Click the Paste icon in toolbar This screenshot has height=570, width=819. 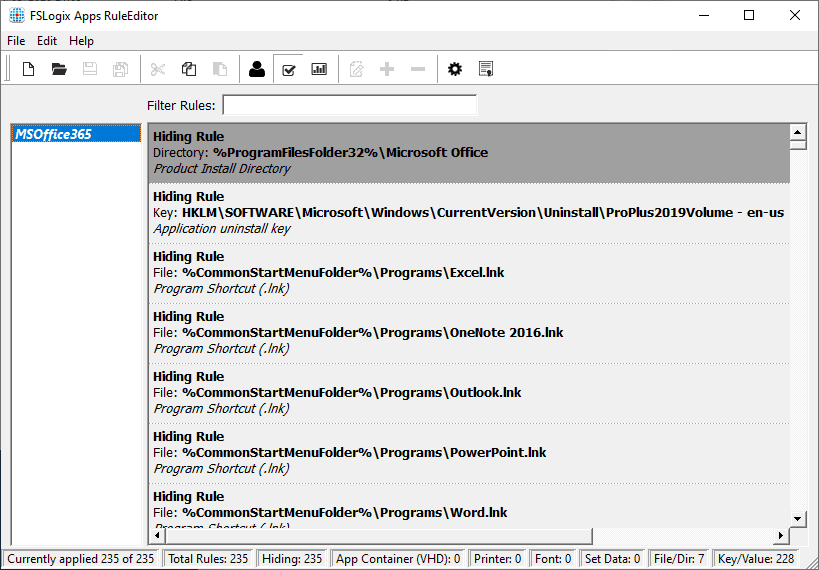click(219, 69)
